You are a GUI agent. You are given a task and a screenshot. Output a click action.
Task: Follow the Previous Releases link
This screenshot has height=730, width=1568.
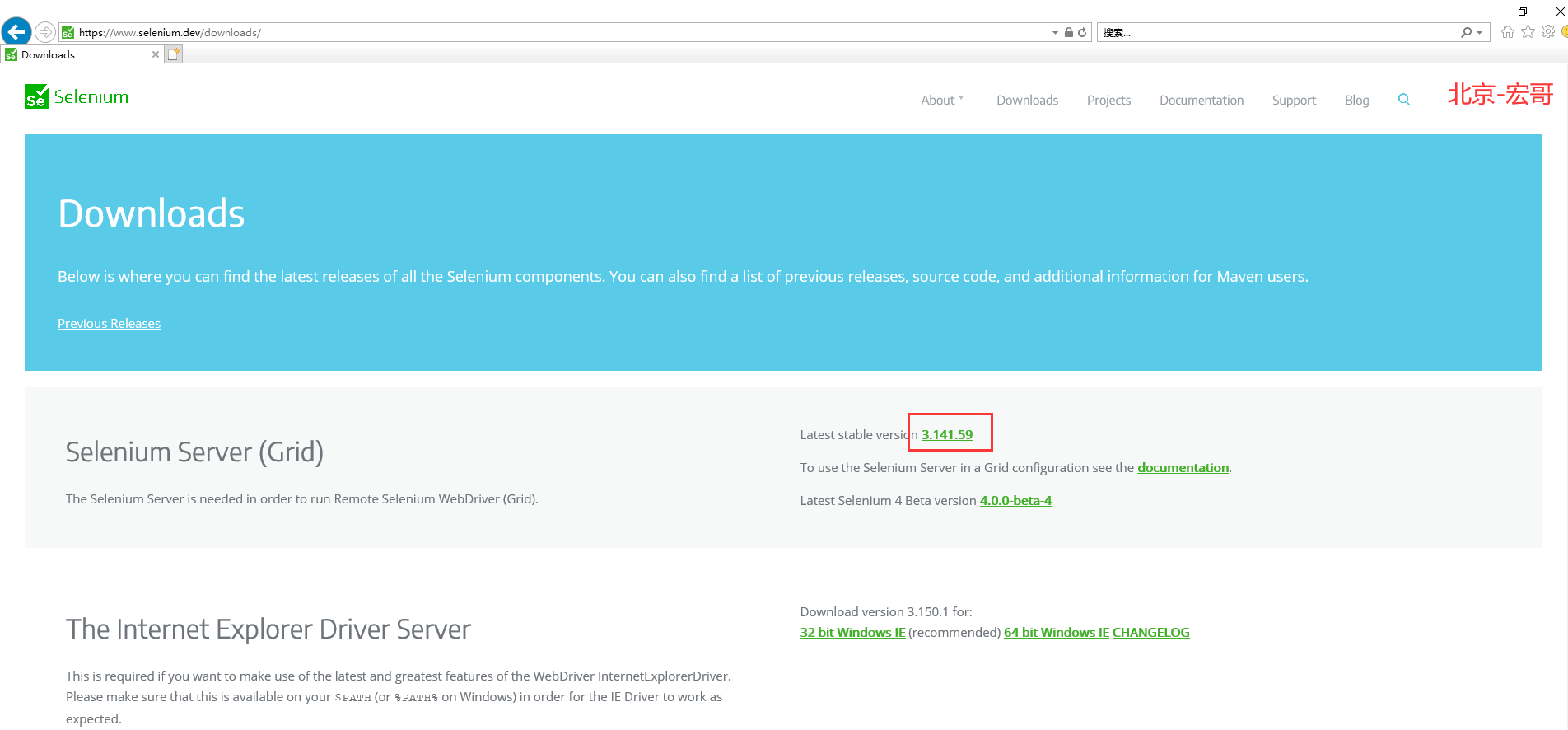(x=109, y=323)
